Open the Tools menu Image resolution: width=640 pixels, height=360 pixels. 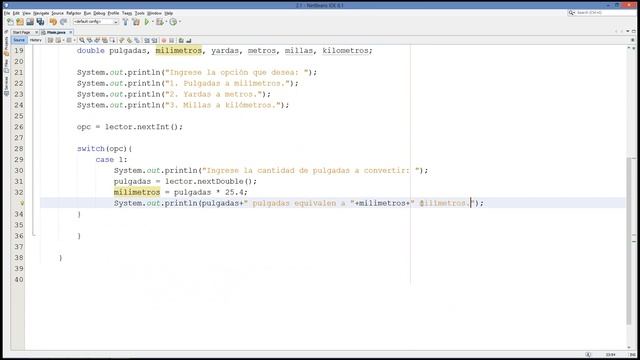tap(140, 13)
